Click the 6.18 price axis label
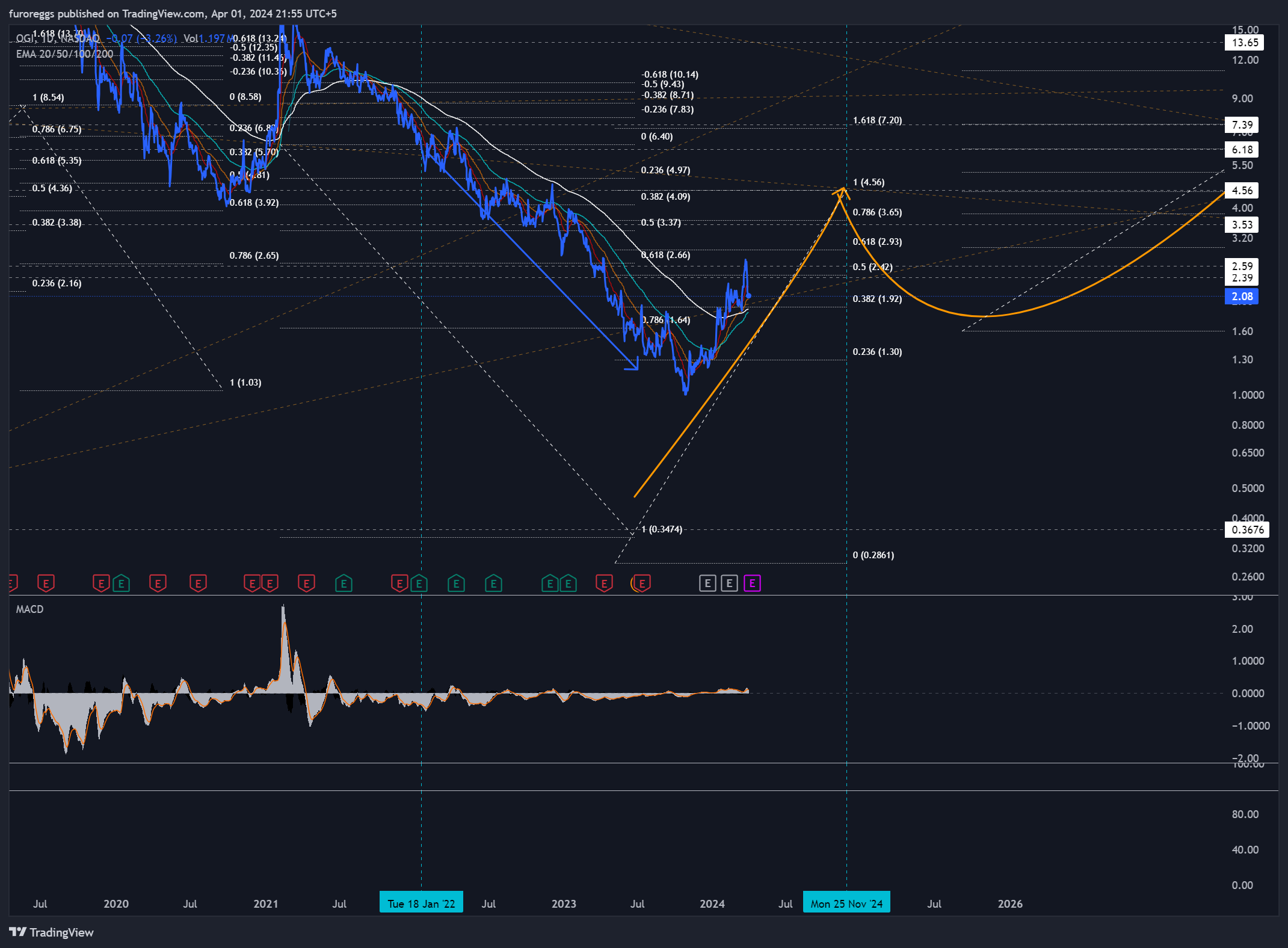This screenshot has height=948, width=1288. coord(1242,149)
